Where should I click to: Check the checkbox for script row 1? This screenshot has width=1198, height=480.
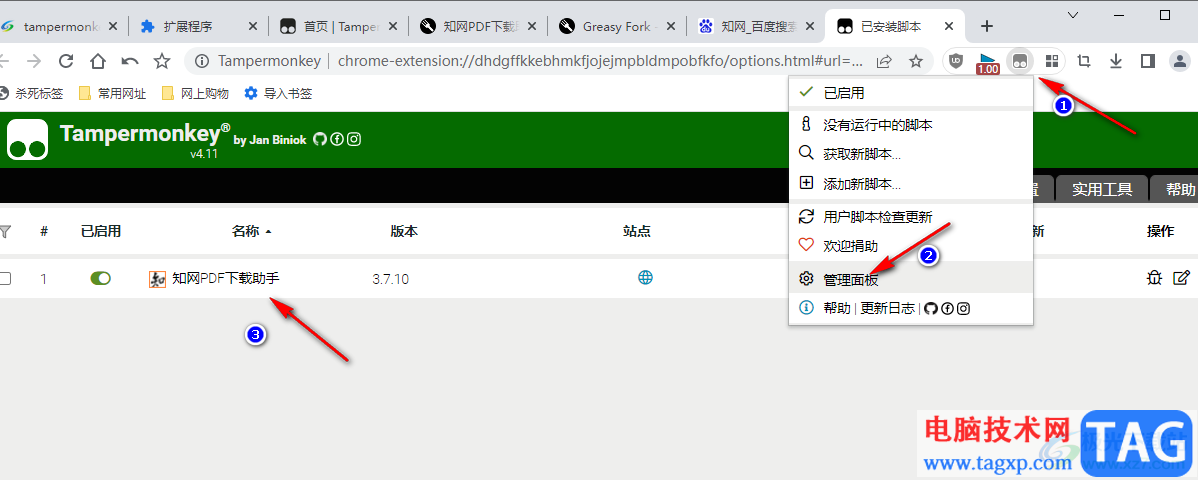5,279
